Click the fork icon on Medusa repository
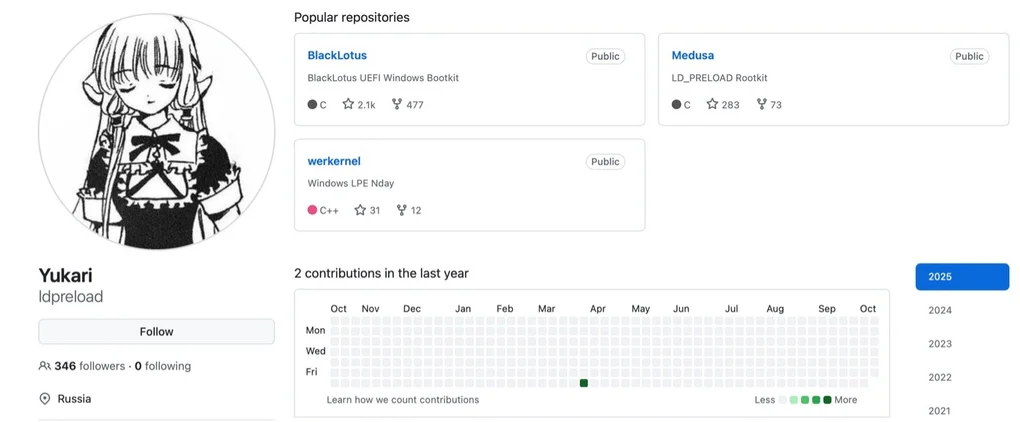Viewport: 1020px width, 422px height. 762,104
